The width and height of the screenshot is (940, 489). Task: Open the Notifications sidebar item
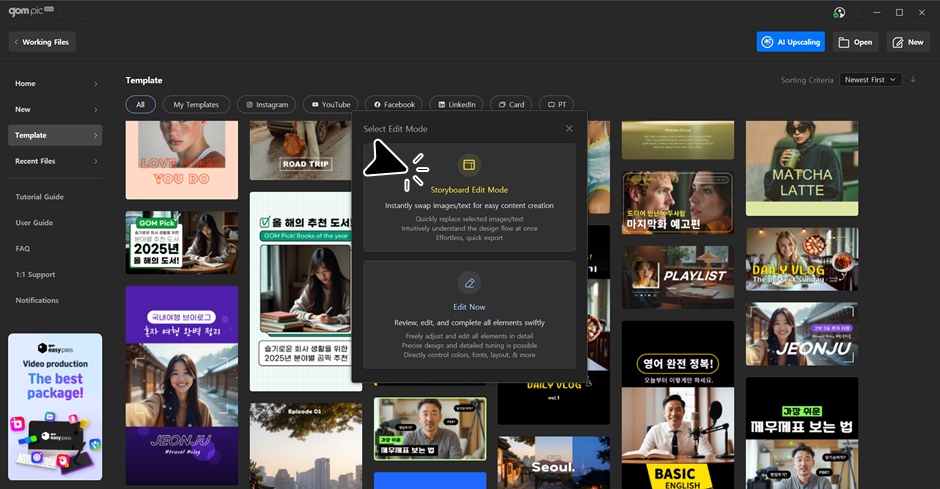[37, 300]
